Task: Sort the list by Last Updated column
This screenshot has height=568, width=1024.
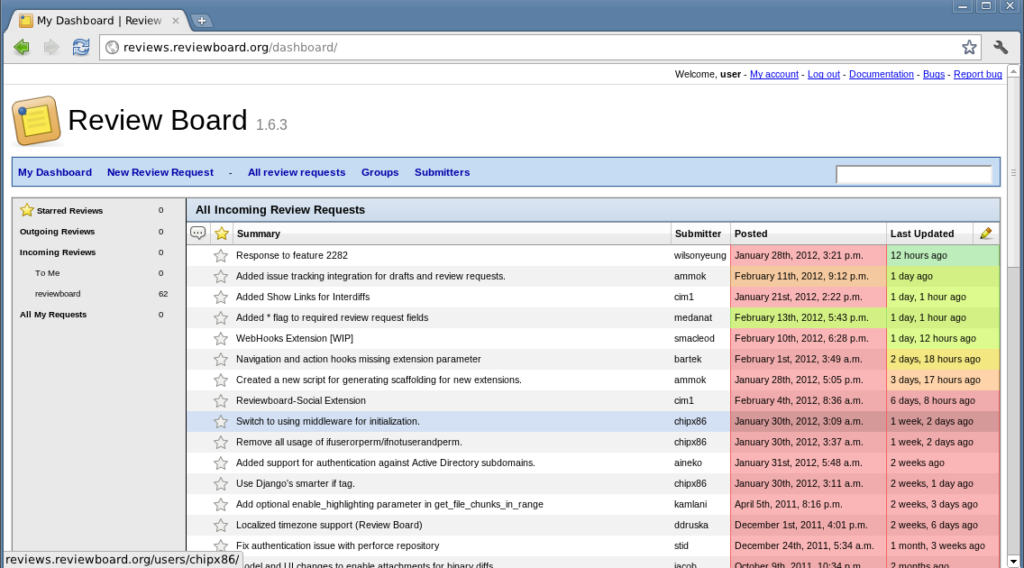Action: 922,233
